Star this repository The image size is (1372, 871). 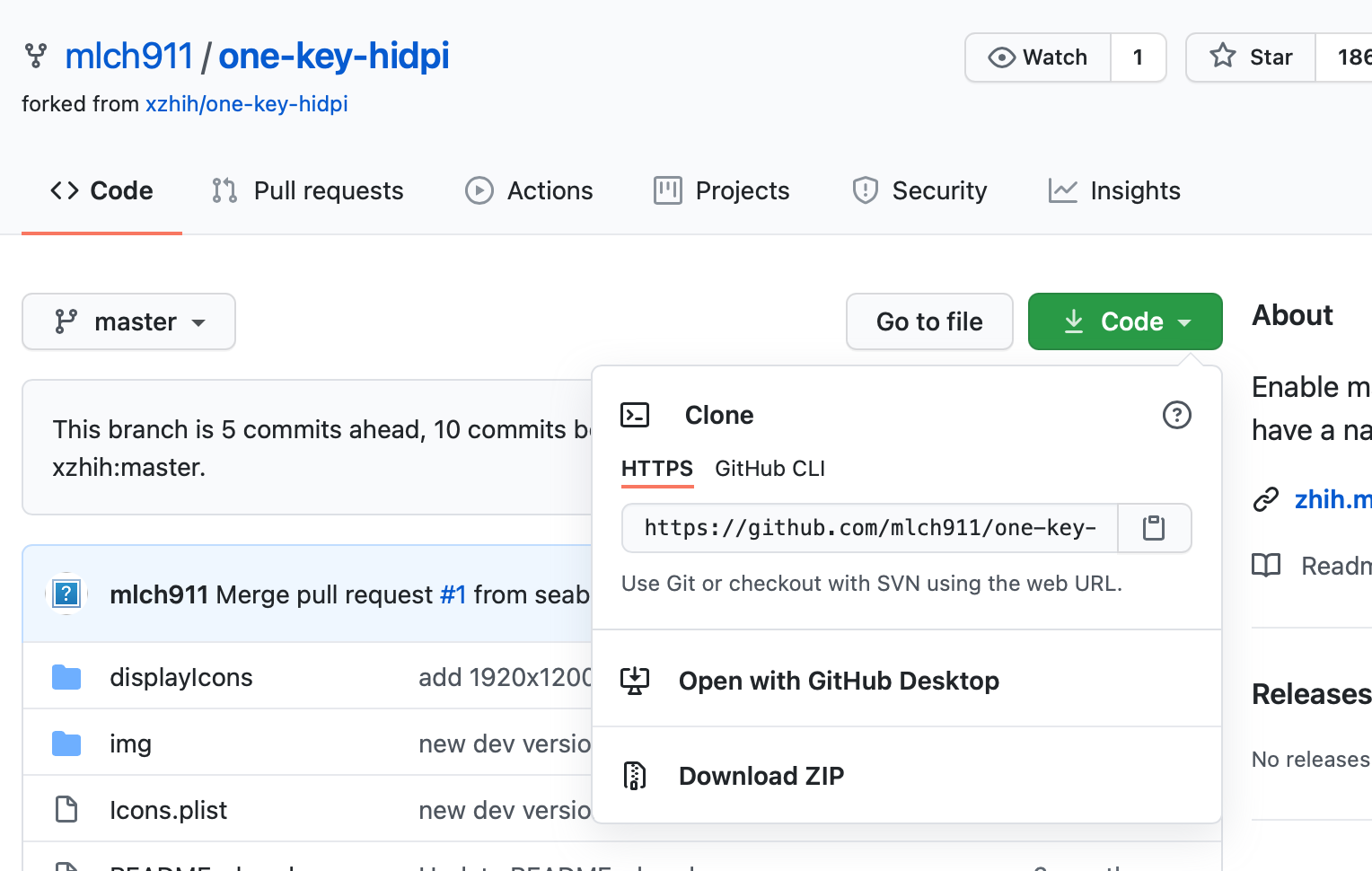(1251, 57)
